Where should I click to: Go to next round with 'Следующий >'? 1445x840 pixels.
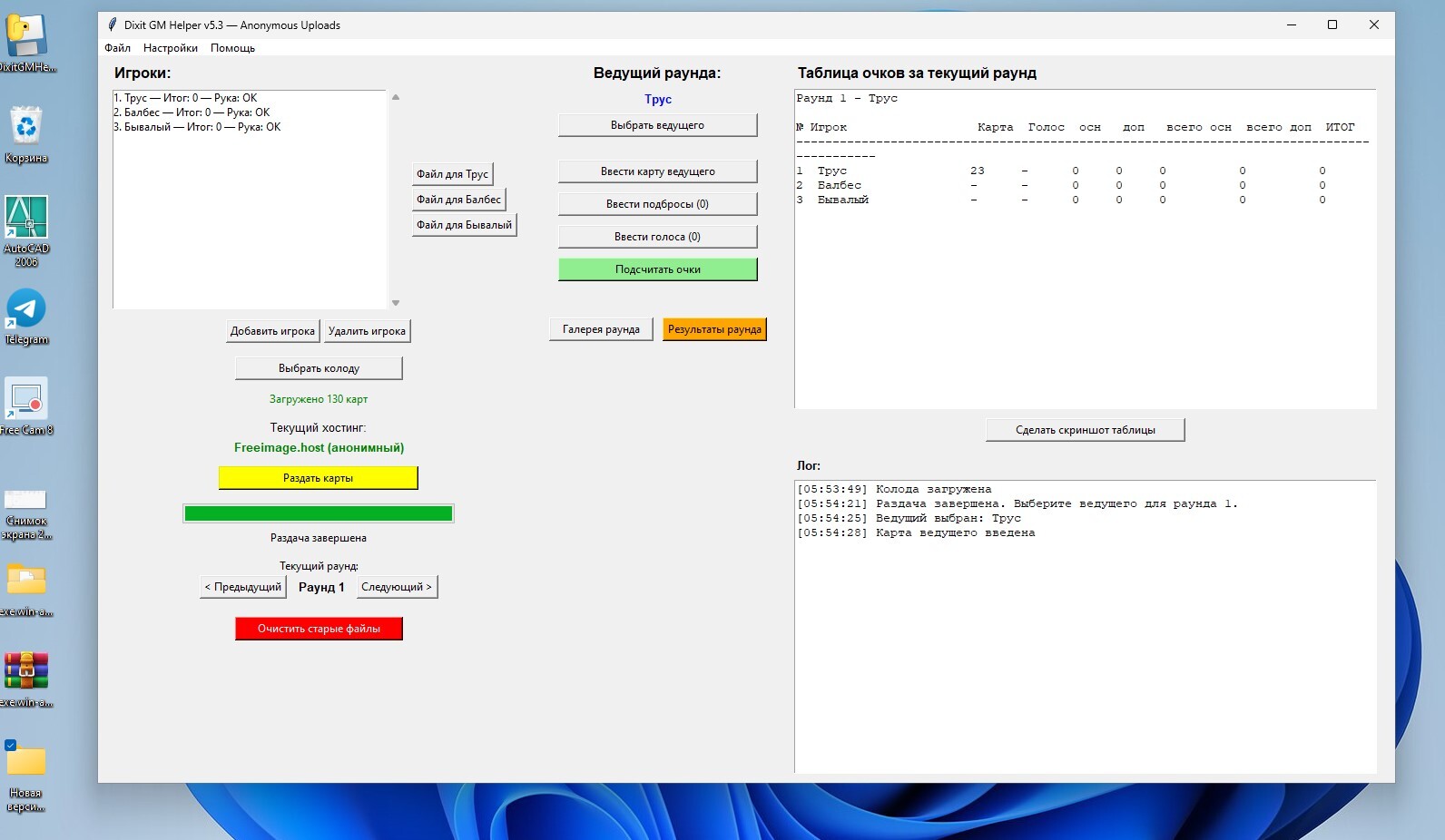[397, 587]
